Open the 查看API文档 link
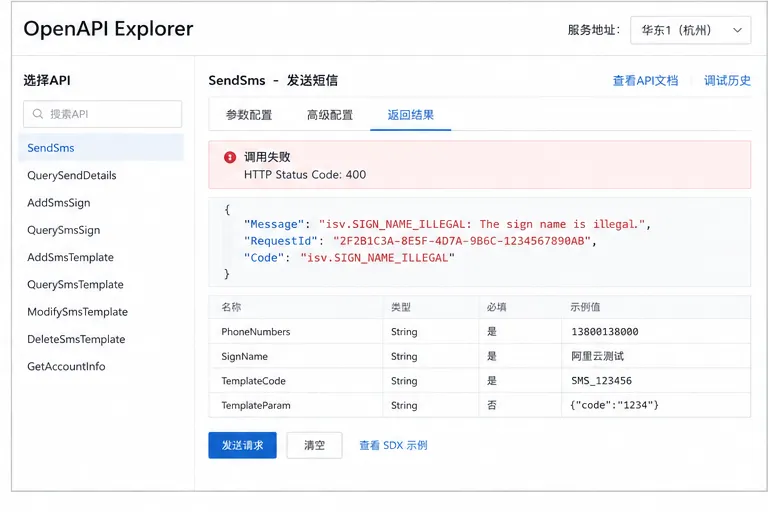The width and height of the screenshot is (768, 512). [x=646, y=81]
